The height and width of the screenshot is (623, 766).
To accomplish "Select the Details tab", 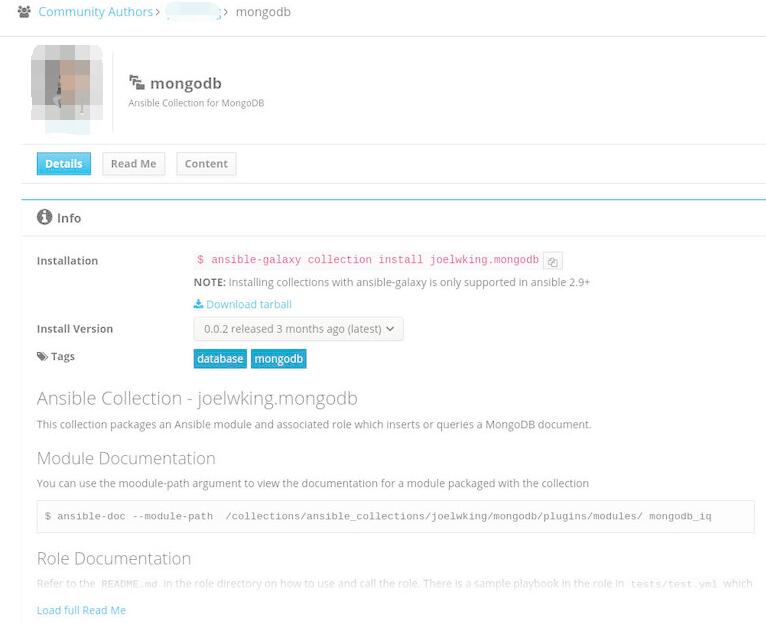I will (64, 164).
